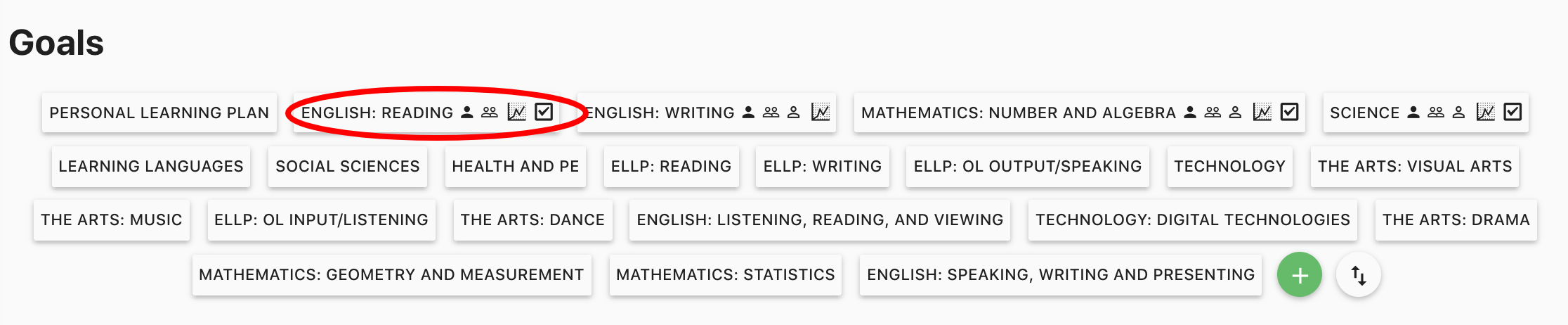Open the Technology: Digital Technologies goal

coord(1192,220)
